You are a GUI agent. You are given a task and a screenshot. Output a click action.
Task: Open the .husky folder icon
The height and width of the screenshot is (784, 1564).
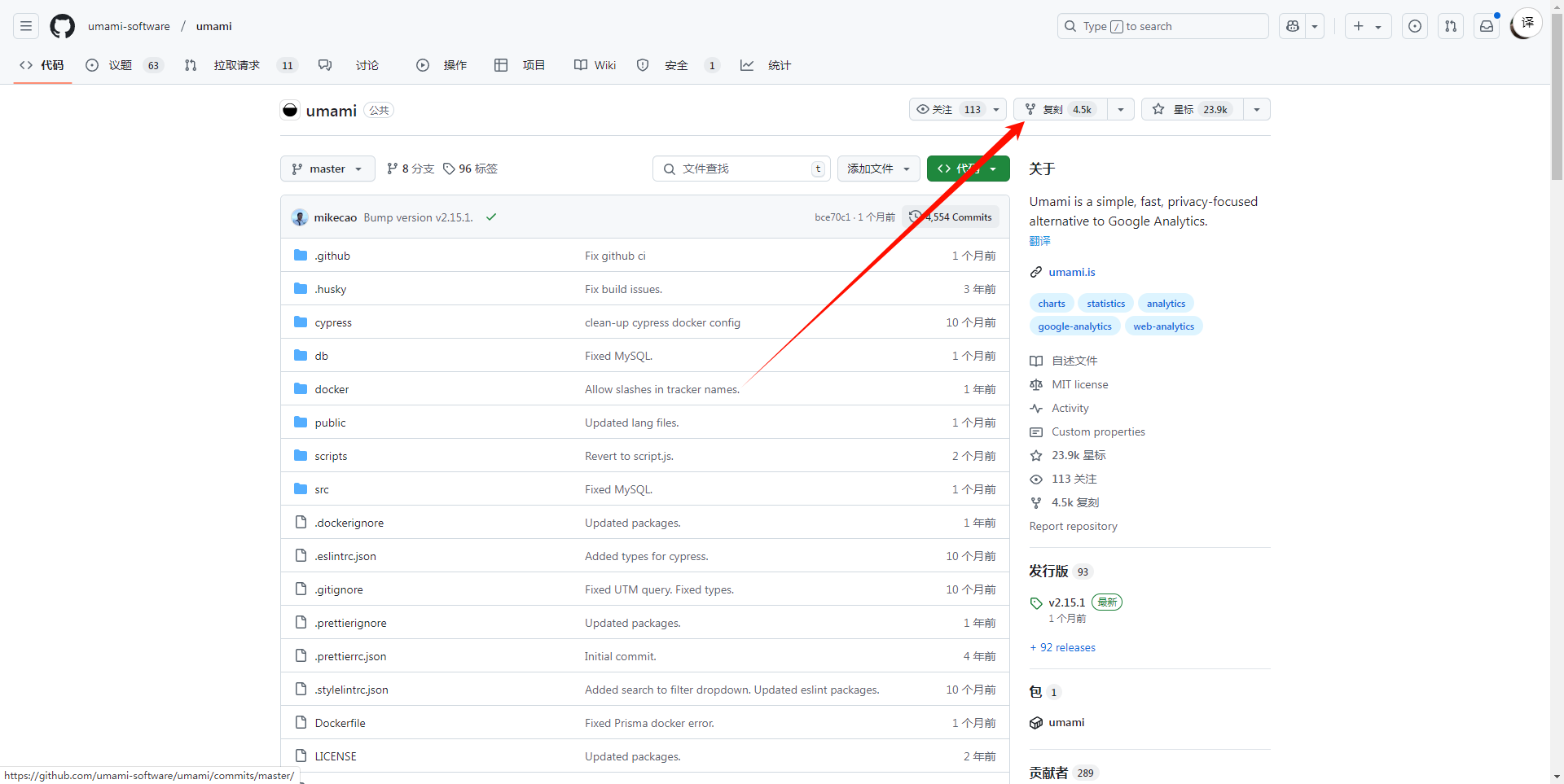(x=301, y=289)
